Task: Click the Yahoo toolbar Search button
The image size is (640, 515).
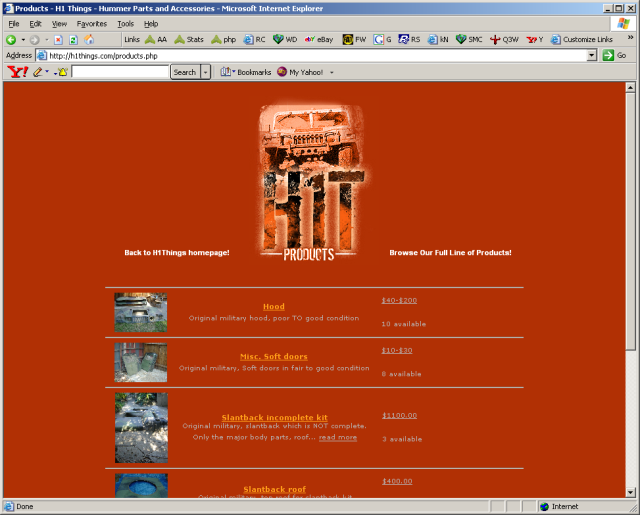Action: point(185,72)
